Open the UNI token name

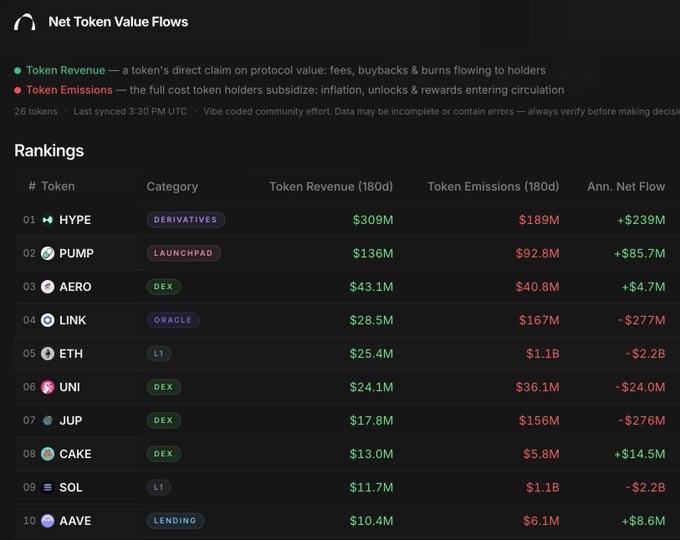[x=69, y=387]
